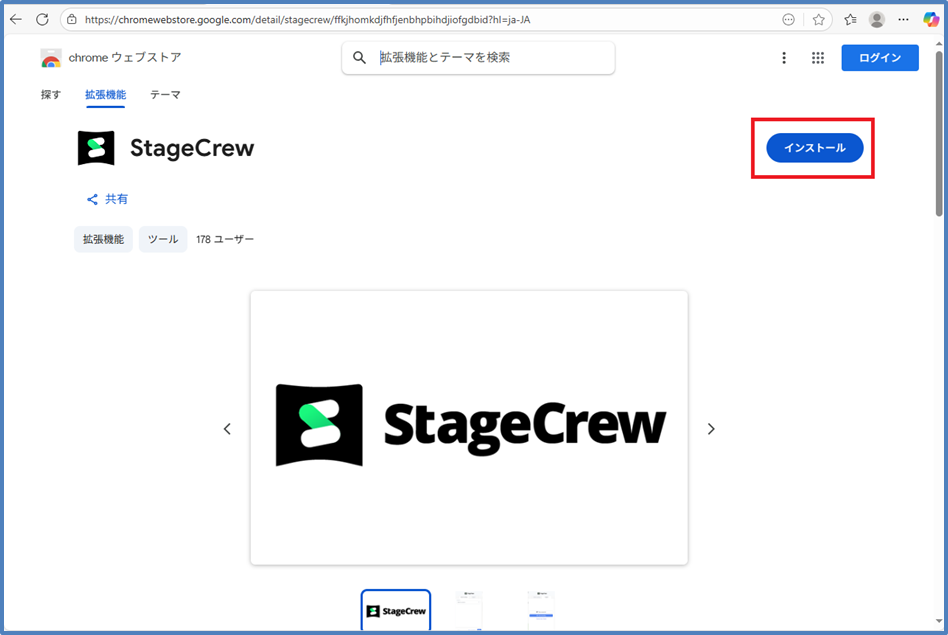The height and width of the screenshot is (635, 948).
Task: Open the three-dot circle icon inside the address bar
Action: point(788,19)
